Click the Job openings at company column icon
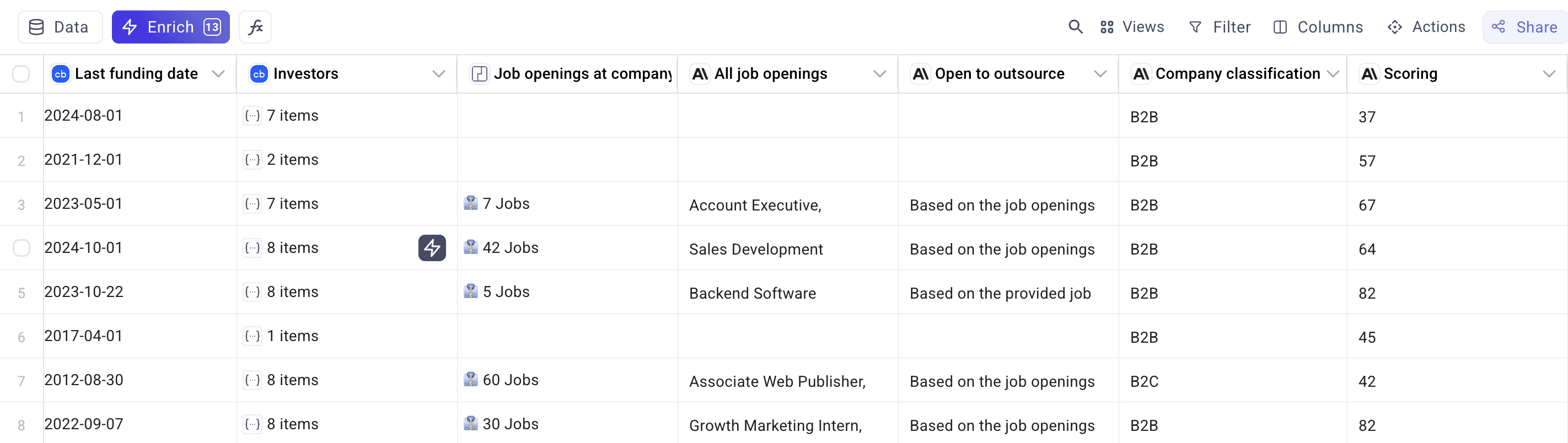 pyautogui.click(x=479, y=74)
